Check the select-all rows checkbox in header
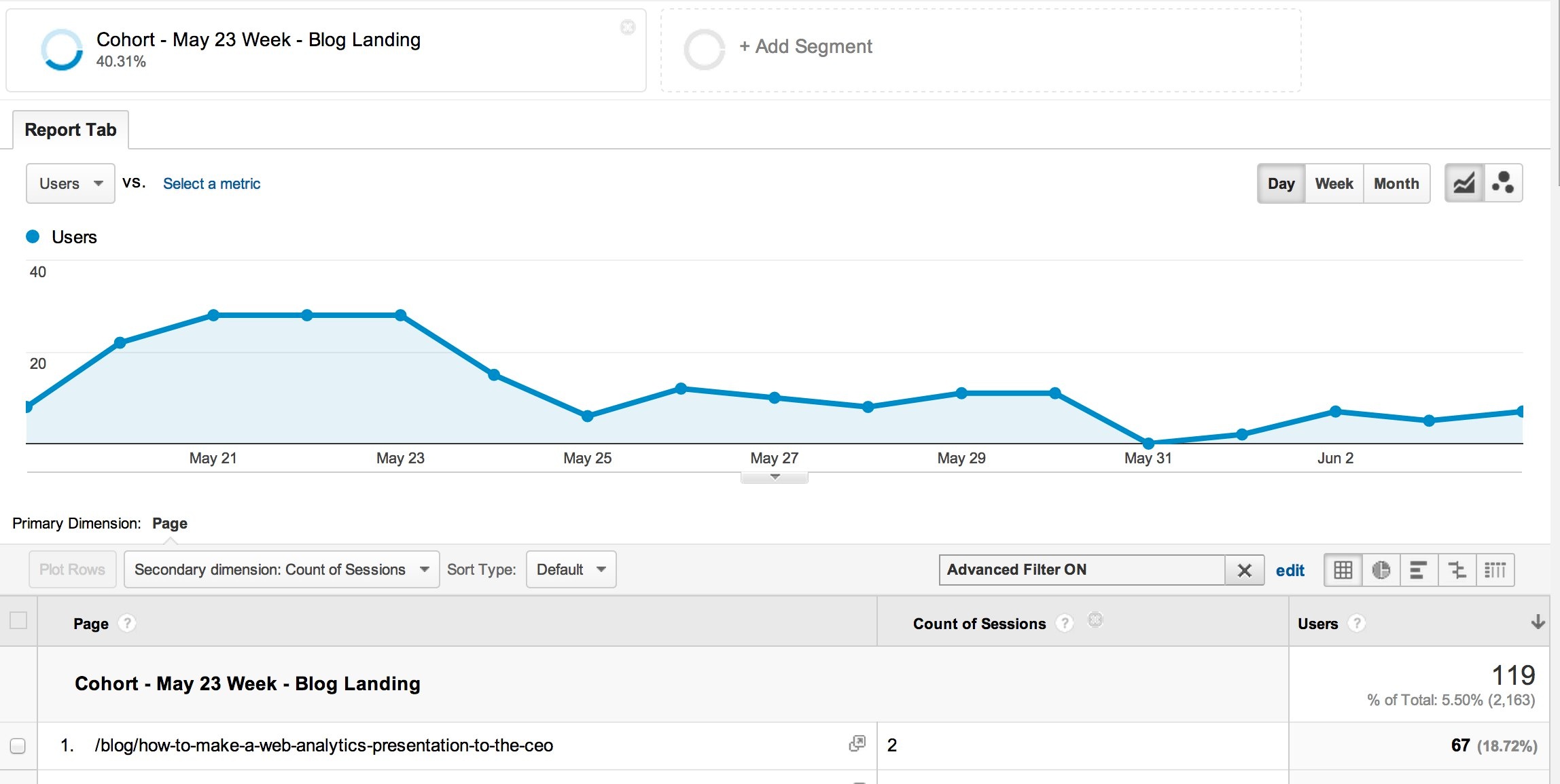Screen dimensions: 1560x784 (x=18, y=620)
